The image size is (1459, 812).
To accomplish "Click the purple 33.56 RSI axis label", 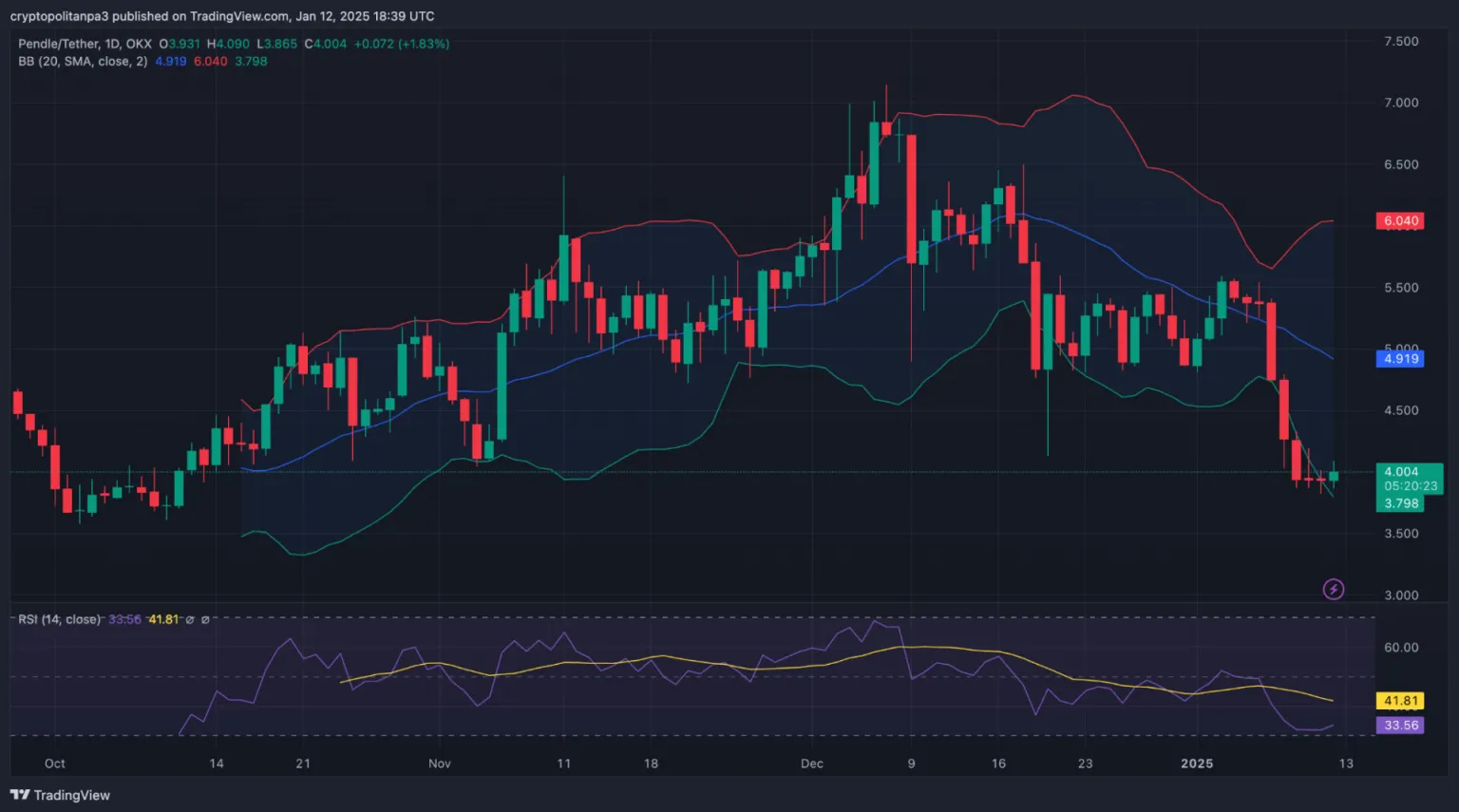I will tap(1400, 726).
